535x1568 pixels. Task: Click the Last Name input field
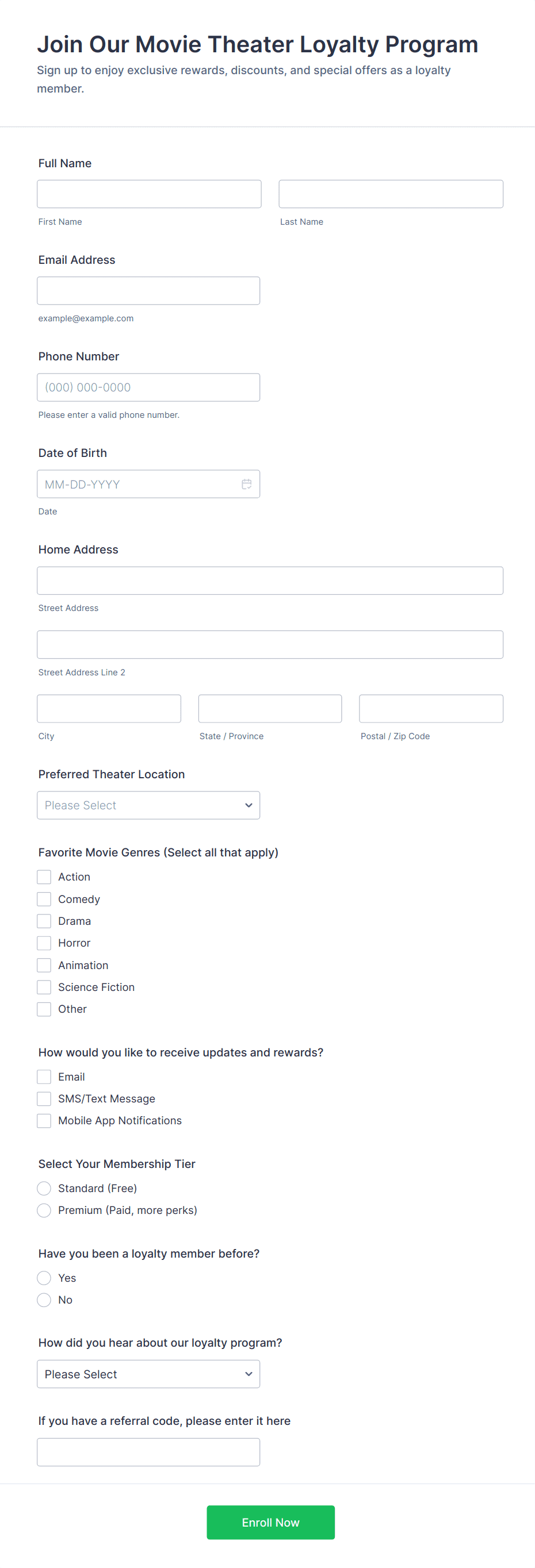click(x=391, y=194)
